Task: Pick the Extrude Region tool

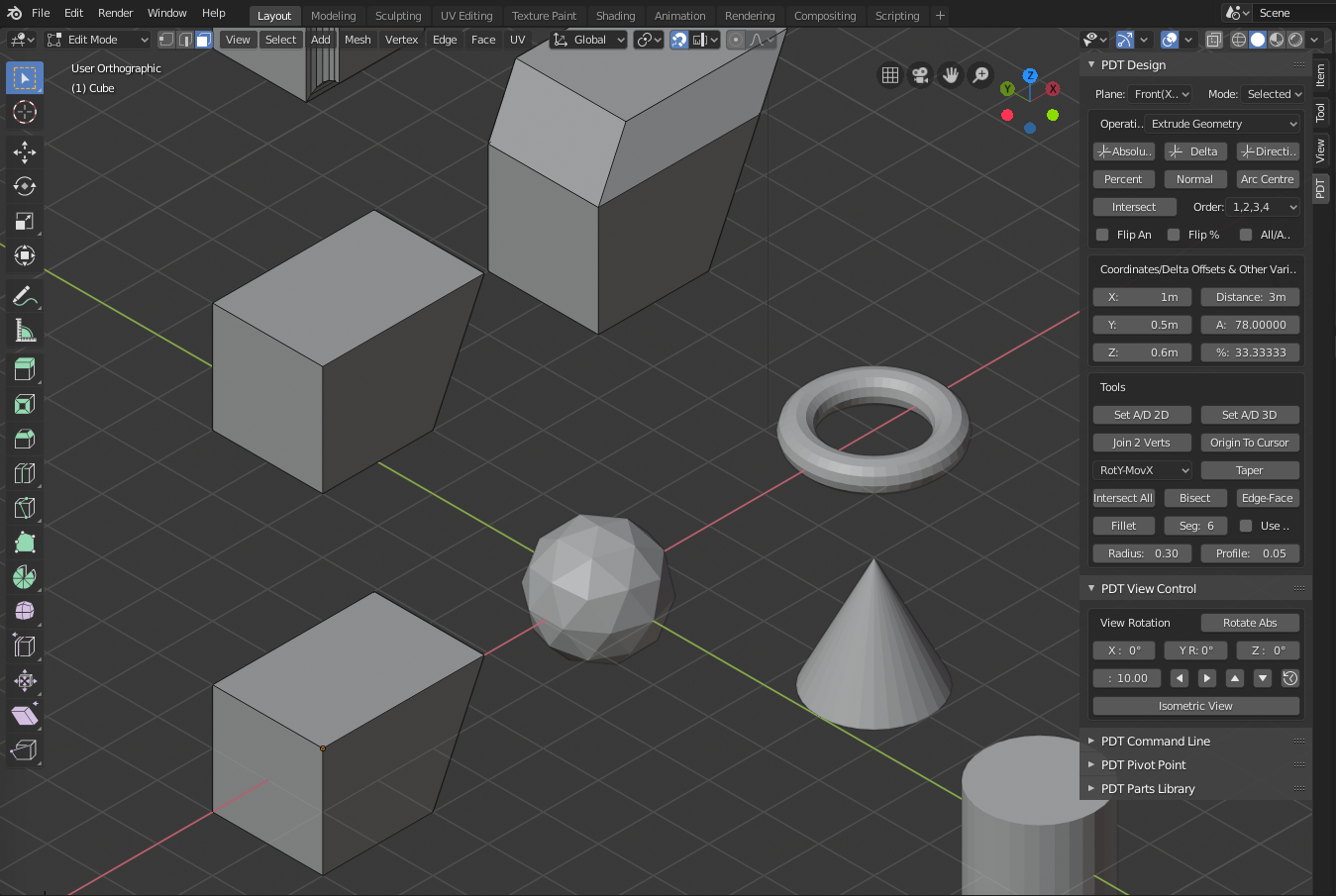Action: coord(25,369)
